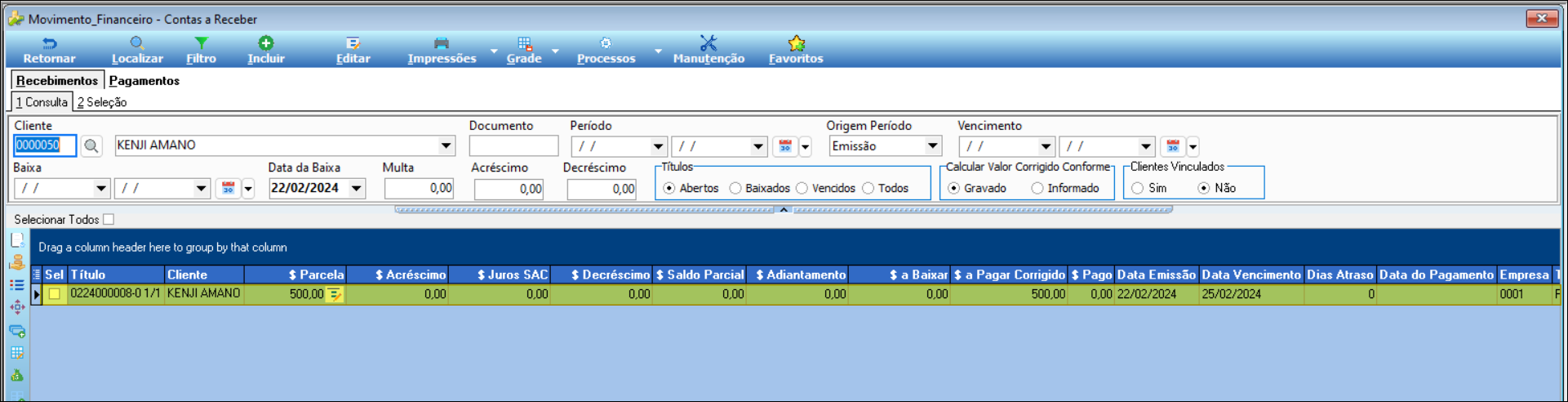Viewport: 1568px width, 402px height.
Task: Choose Gravado for corrected value calculation
Action: coord(953,189)
